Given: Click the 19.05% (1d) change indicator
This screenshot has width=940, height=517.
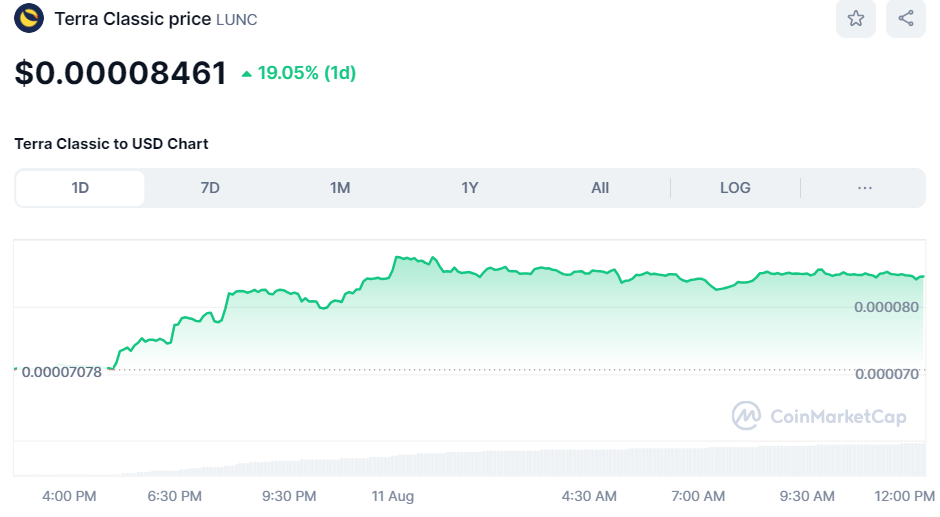Looking at the screenshot, I should point(299,73).
